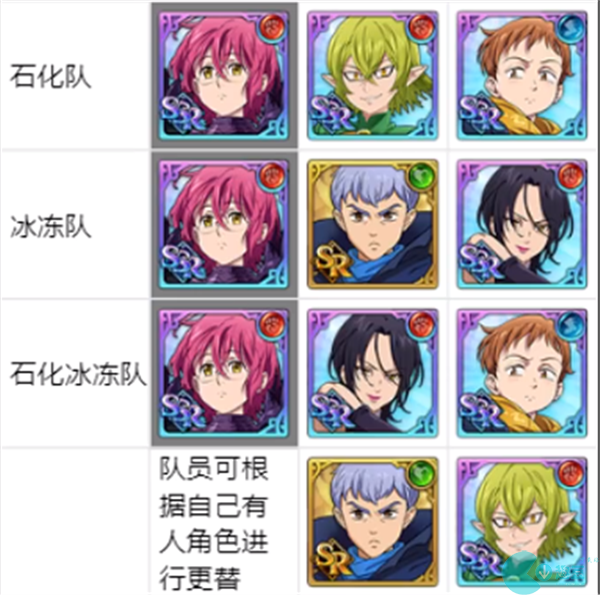Select lavender-haired hero beside 队员可根据 note
This screenshot has width=600, height=595.
(373, 522)
